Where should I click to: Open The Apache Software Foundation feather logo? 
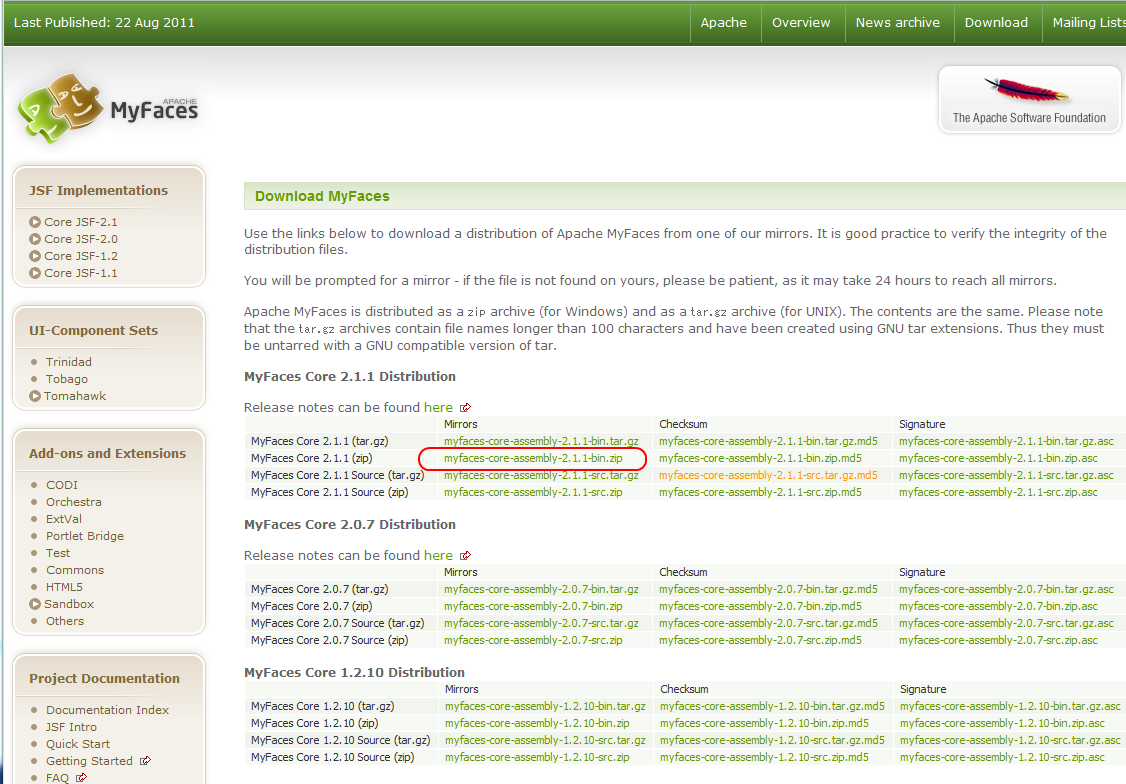pos(1029,100)
